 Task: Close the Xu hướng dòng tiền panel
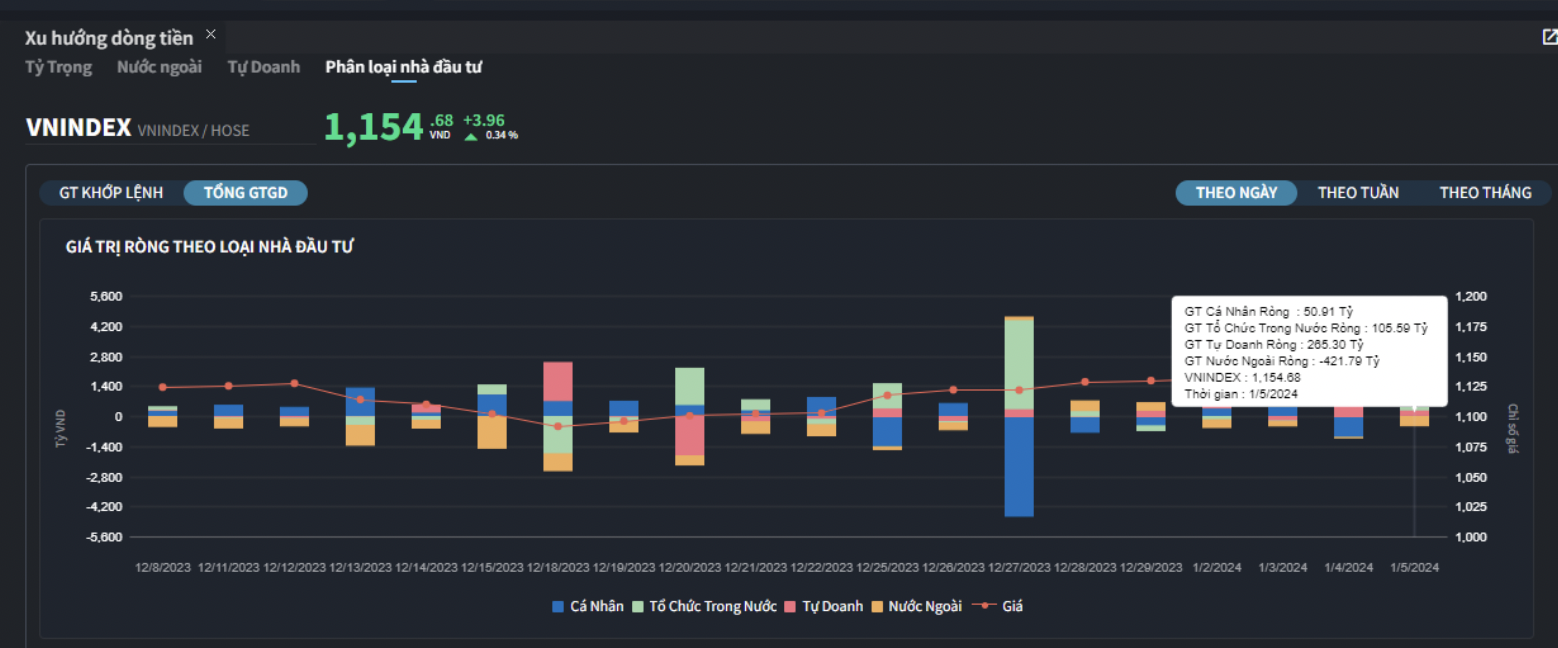210,34
